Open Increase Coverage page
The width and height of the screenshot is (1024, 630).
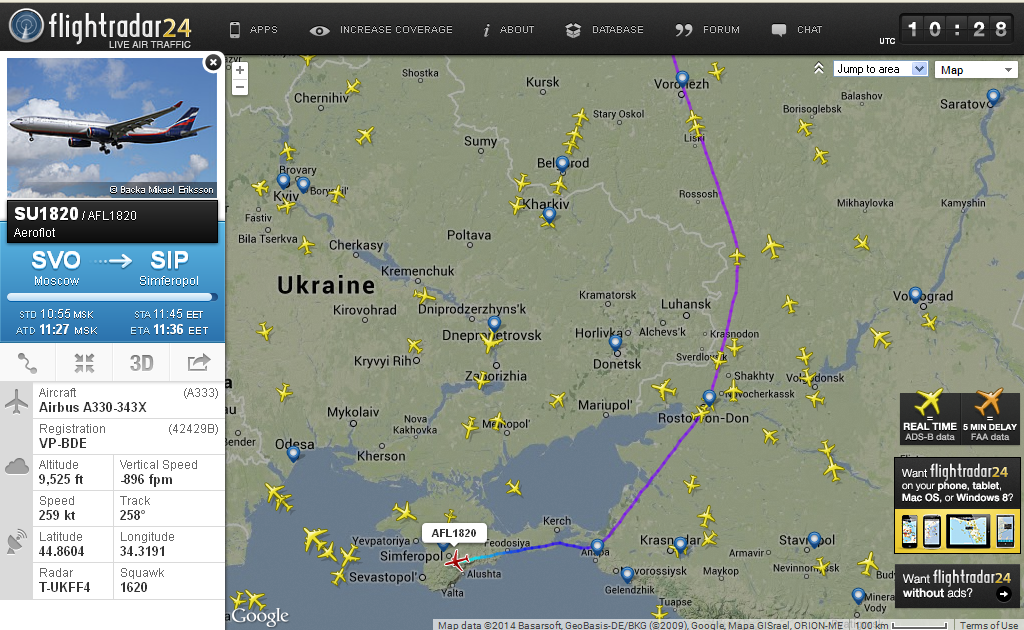click(x=381, y=30)
